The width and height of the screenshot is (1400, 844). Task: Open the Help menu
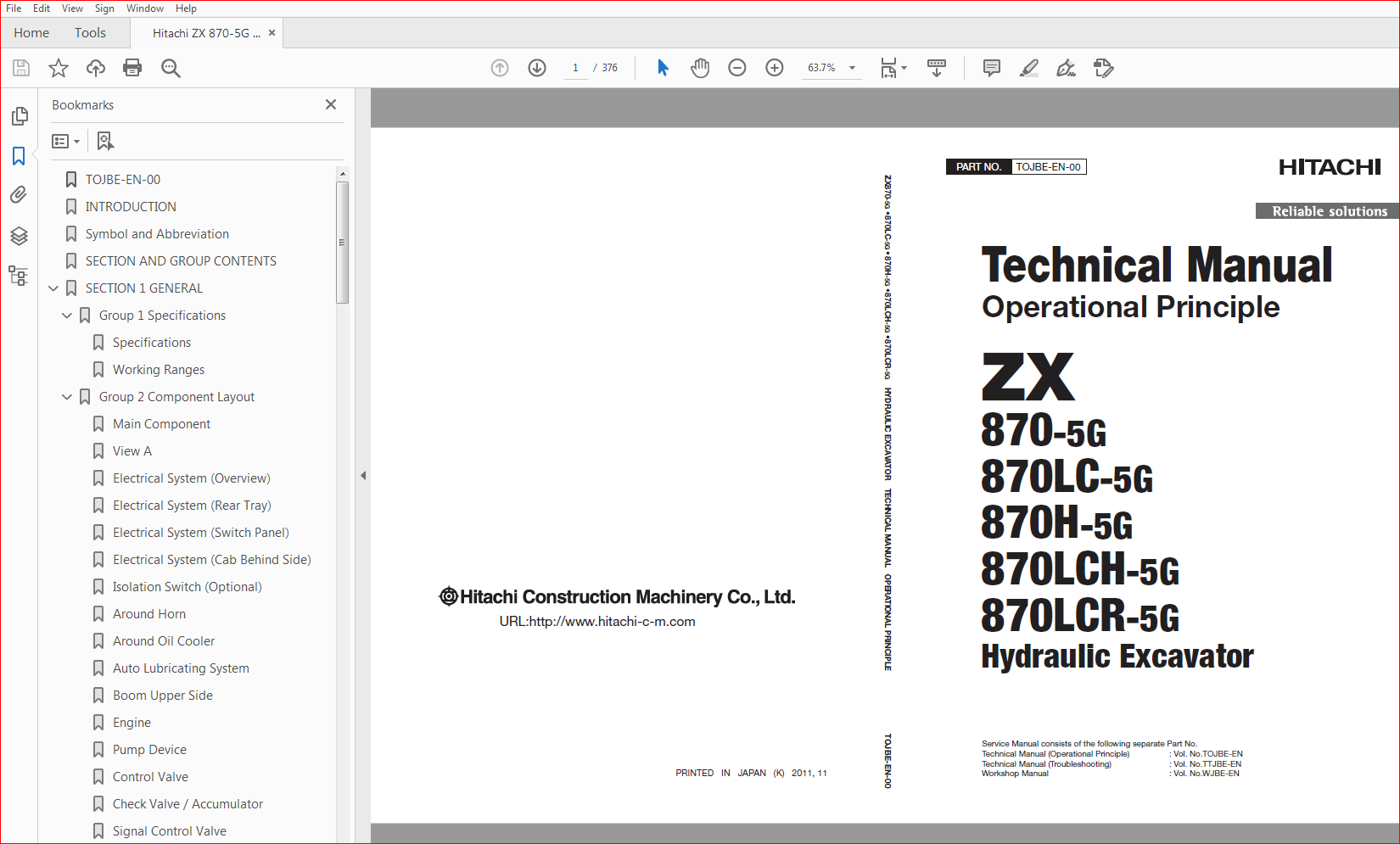pos(187,8)
